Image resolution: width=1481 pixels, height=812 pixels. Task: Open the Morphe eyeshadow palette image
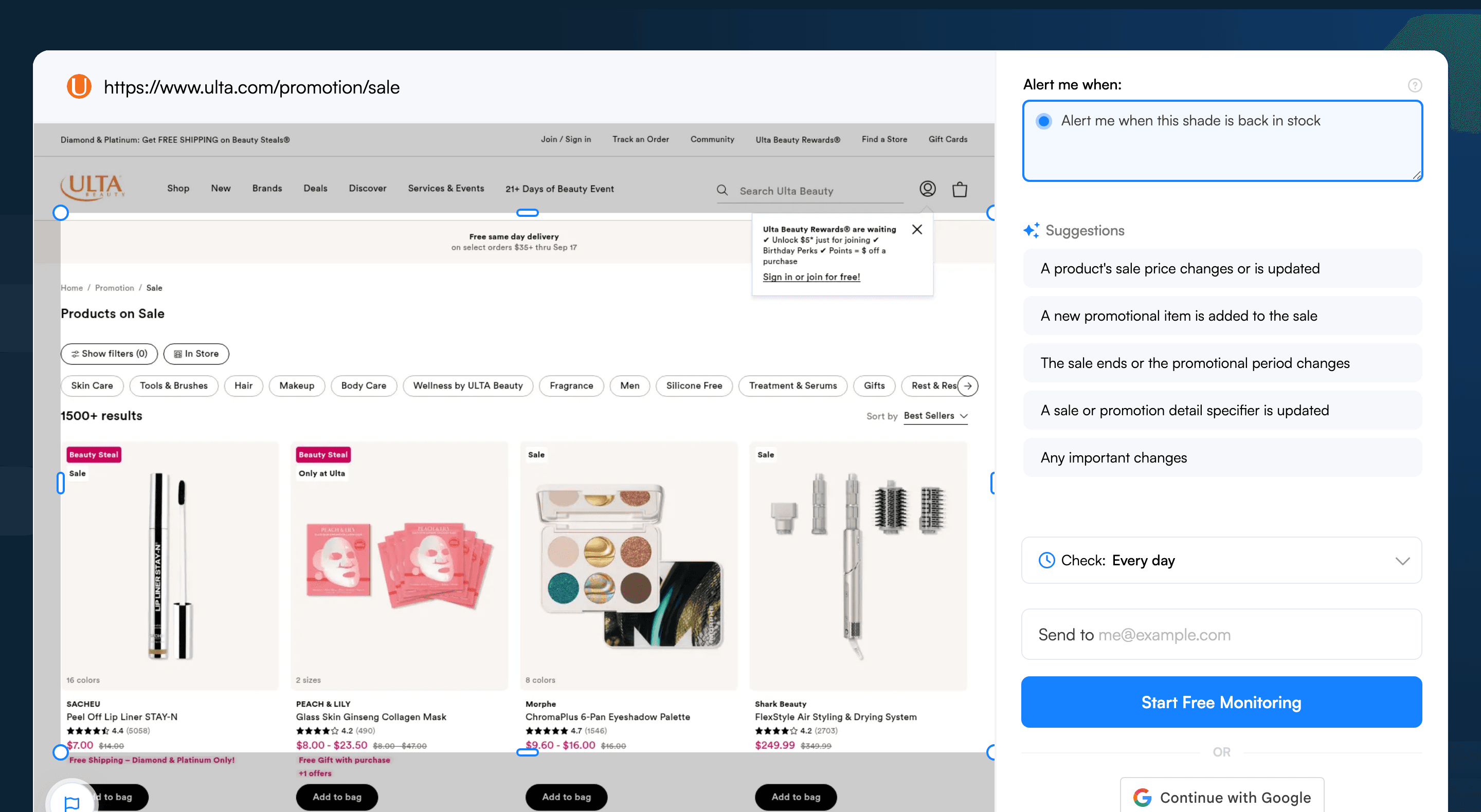628,566
